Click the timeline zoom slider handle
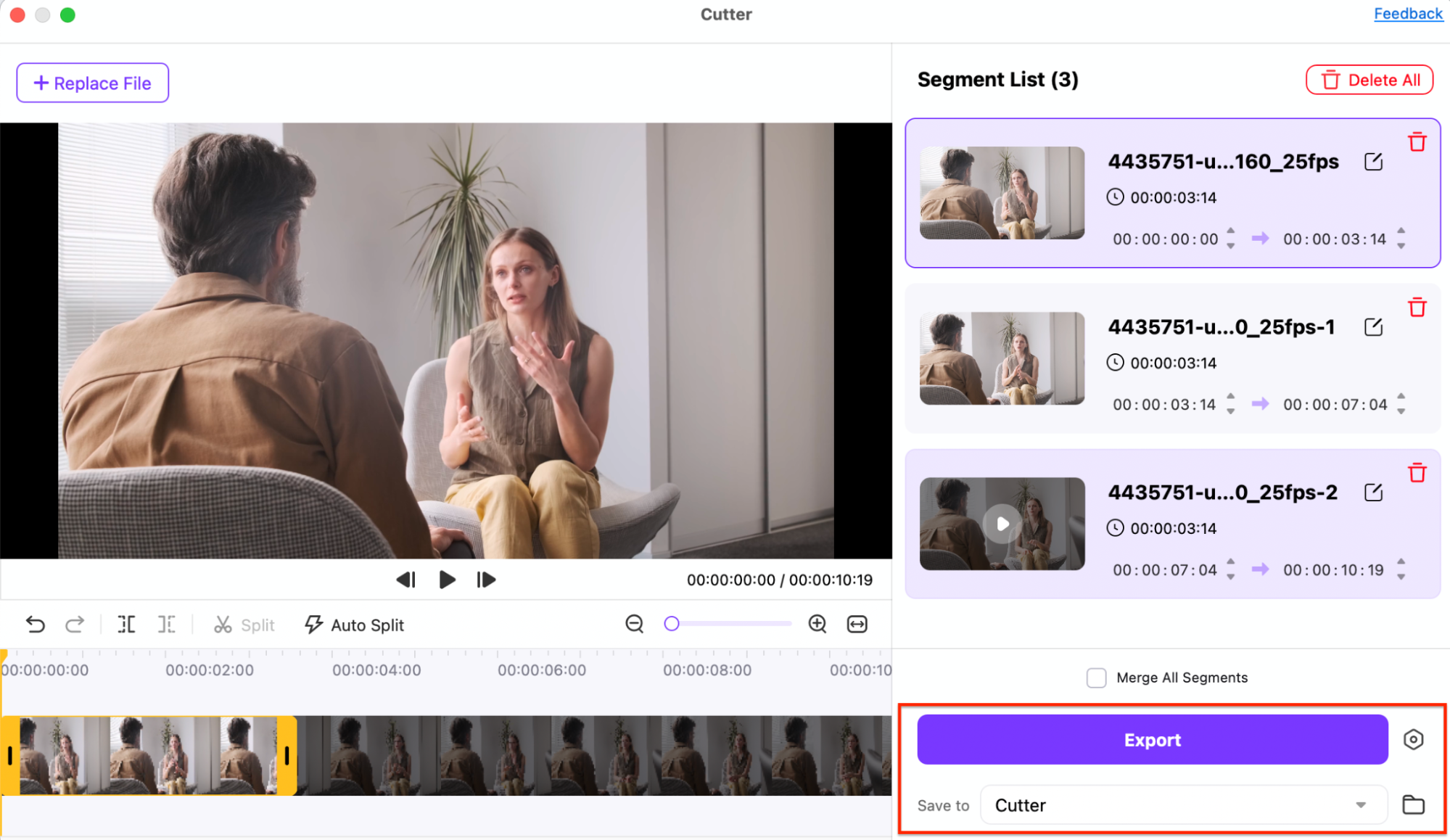The width and height of the screenshot is (1450, 840). coord(672,624)
